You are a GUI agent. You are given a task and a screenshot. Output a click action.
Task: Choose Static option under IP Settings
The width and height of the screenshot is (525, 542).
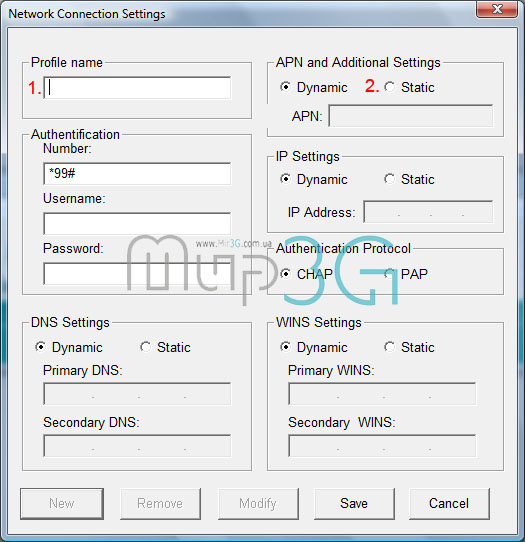pyautogui.click(x=390, y=179)
